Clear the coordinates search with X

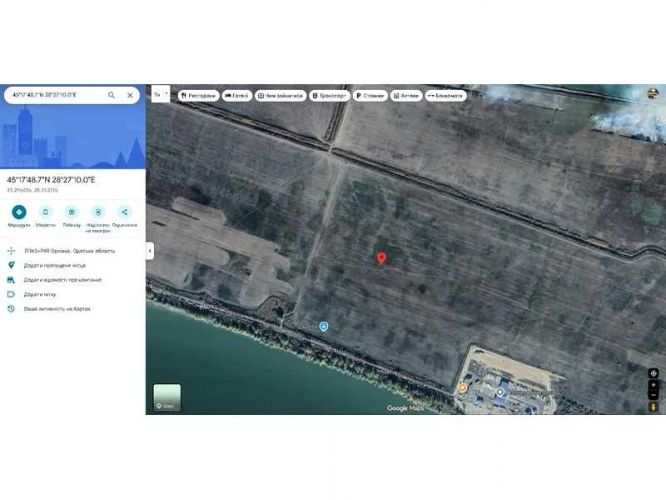[130, 95]
